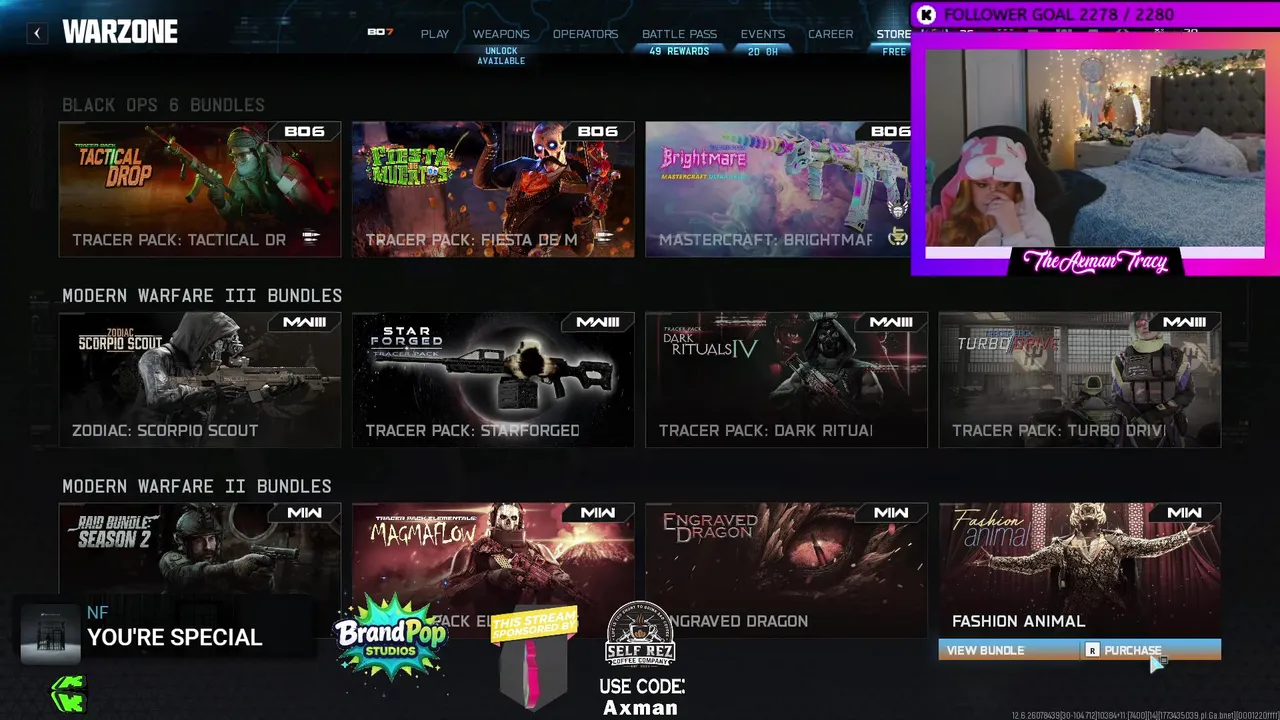Click the WARZONE title logo
This screenshot has width=1280, height=720.
coord(120,32)
